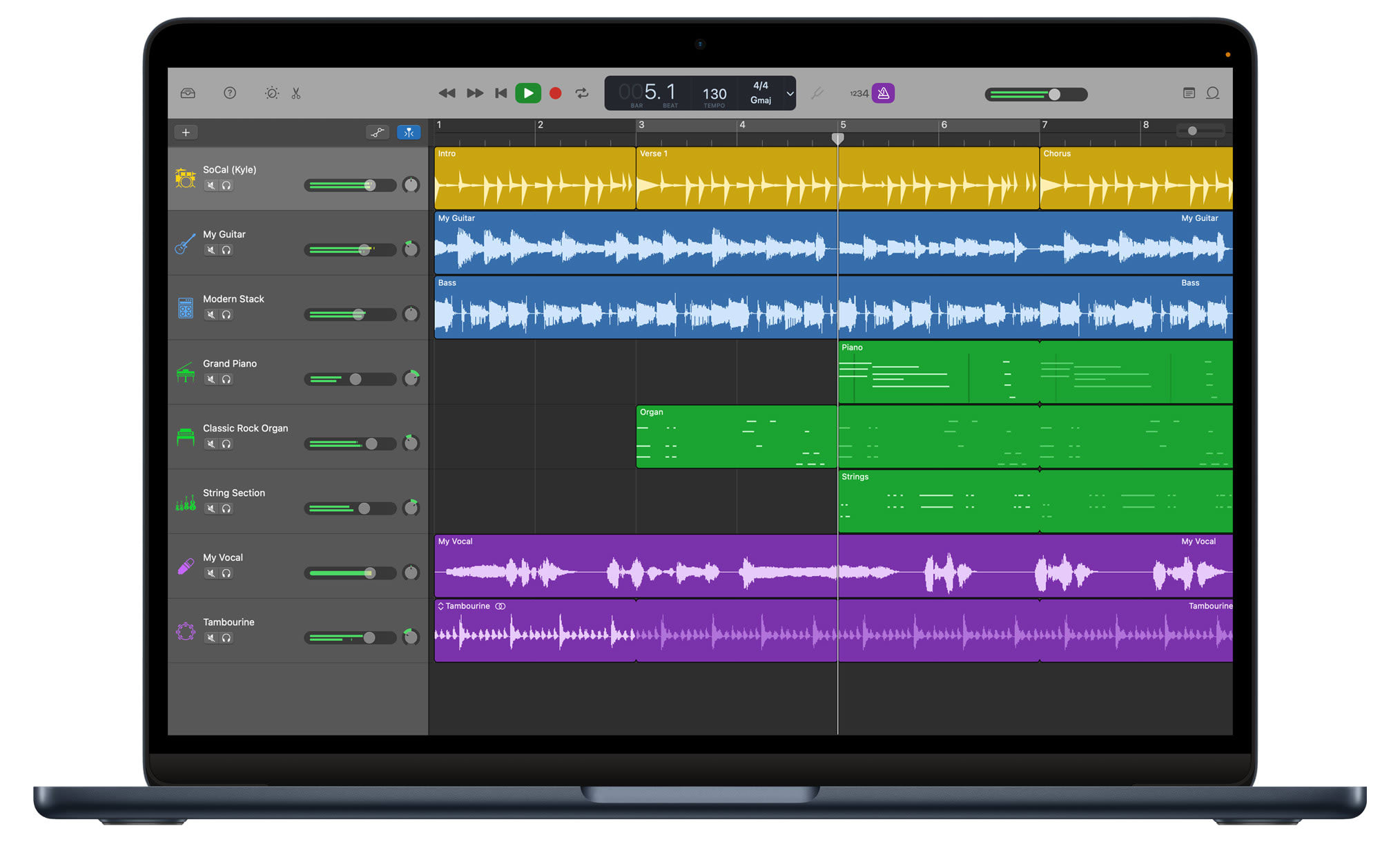Open the Note Pad panel
Image resolution: width=1400 pixels, height=844 pixels.
pos(1189,93)
